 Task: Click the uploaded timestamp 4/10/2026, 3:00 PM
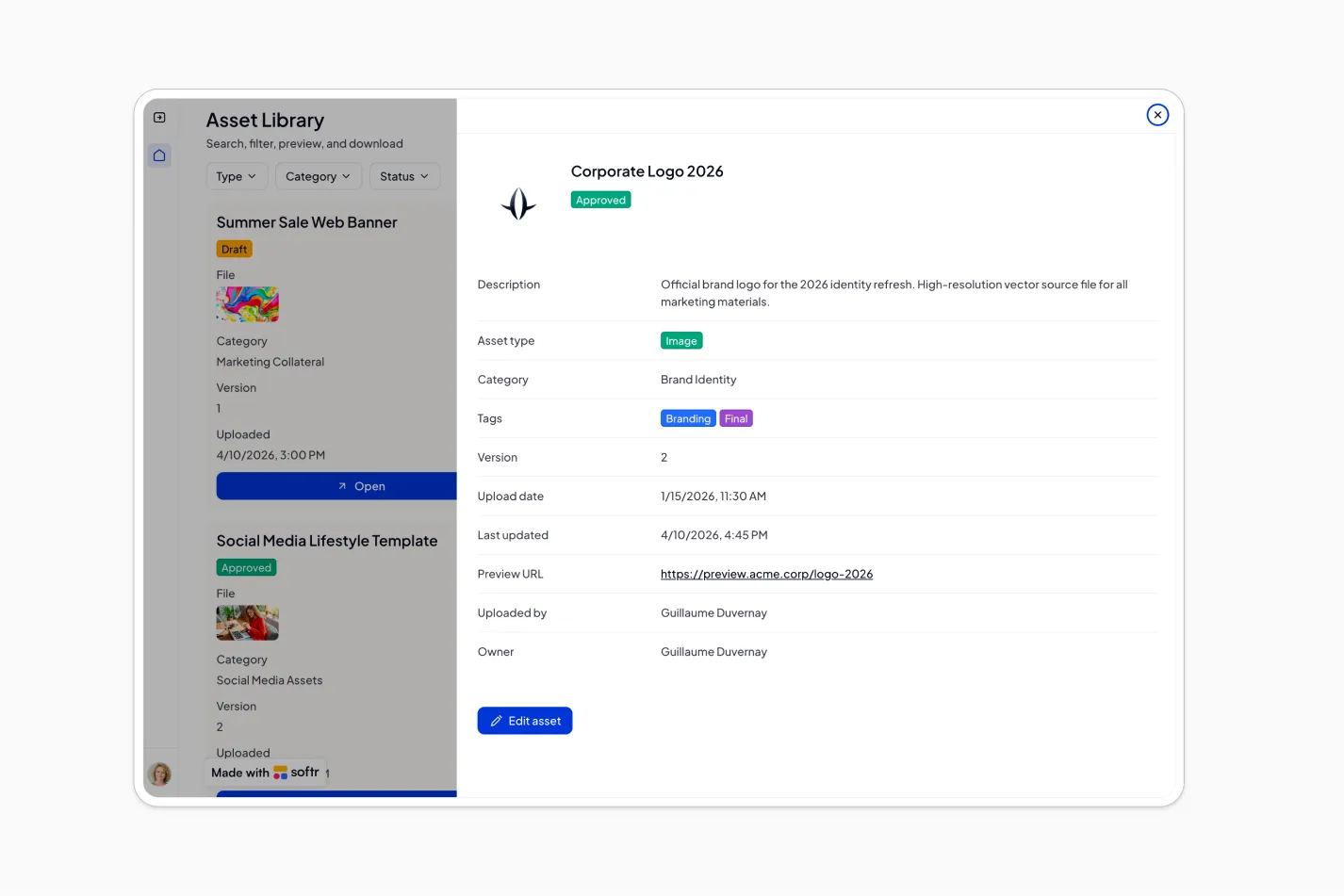(270, 455)
